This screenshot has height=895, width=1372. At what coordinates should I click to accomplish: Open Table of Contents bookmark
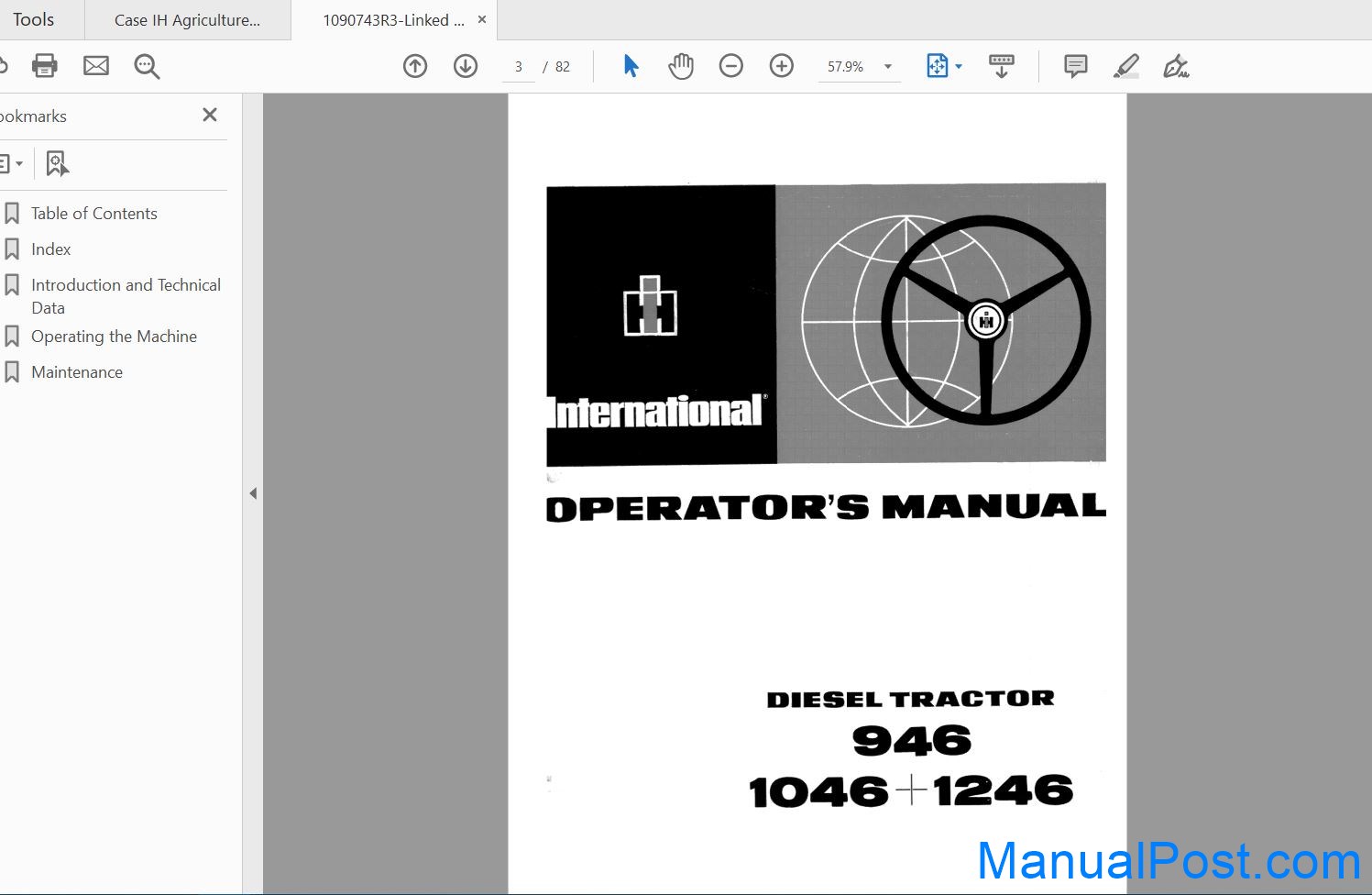[94, 214]
